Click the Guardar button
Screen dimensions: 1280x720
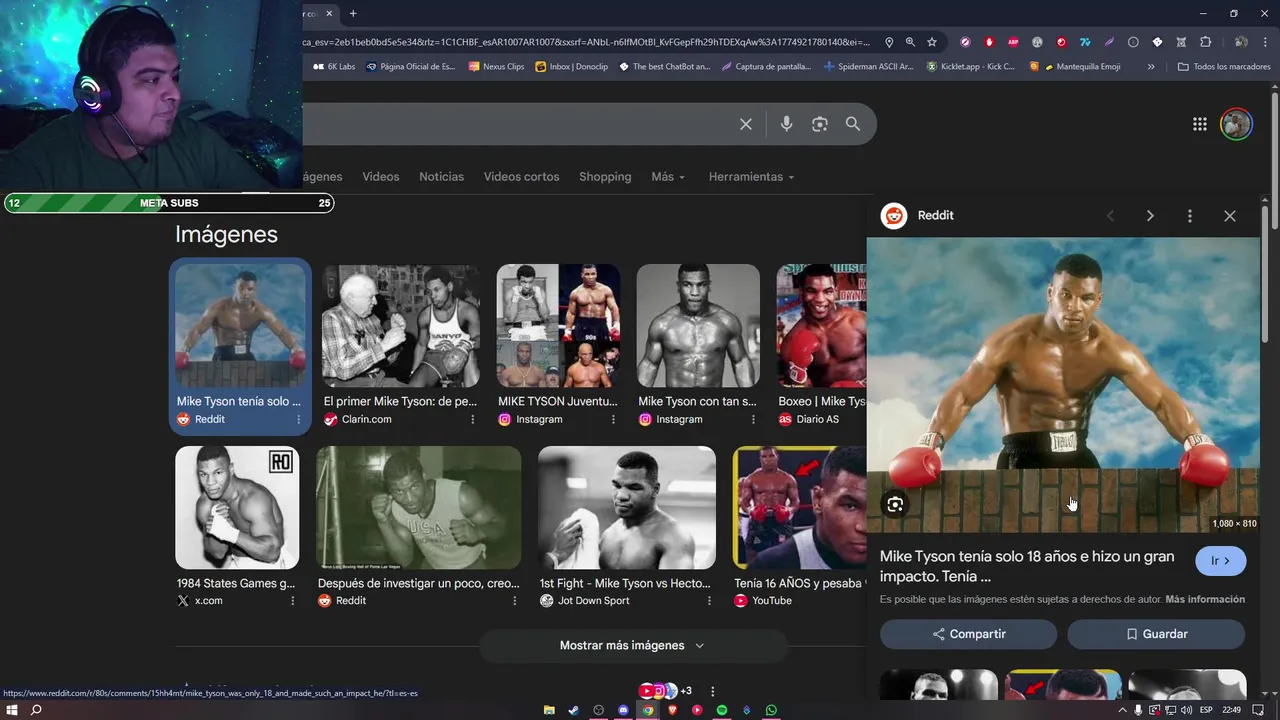pyautogui.click(x=1156, y=634)
